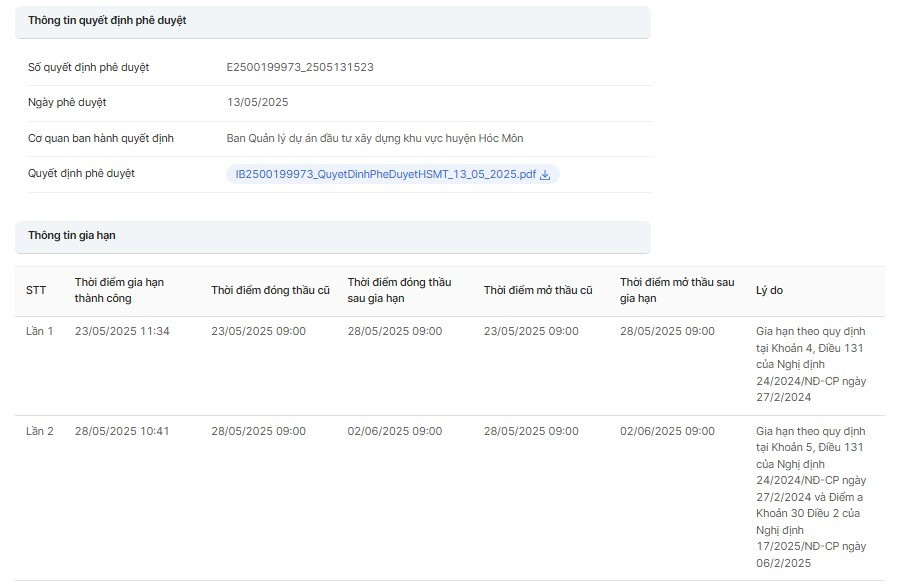Click the STT column header
The width and height of the screenshot is (903, 586).
[36, 291]
